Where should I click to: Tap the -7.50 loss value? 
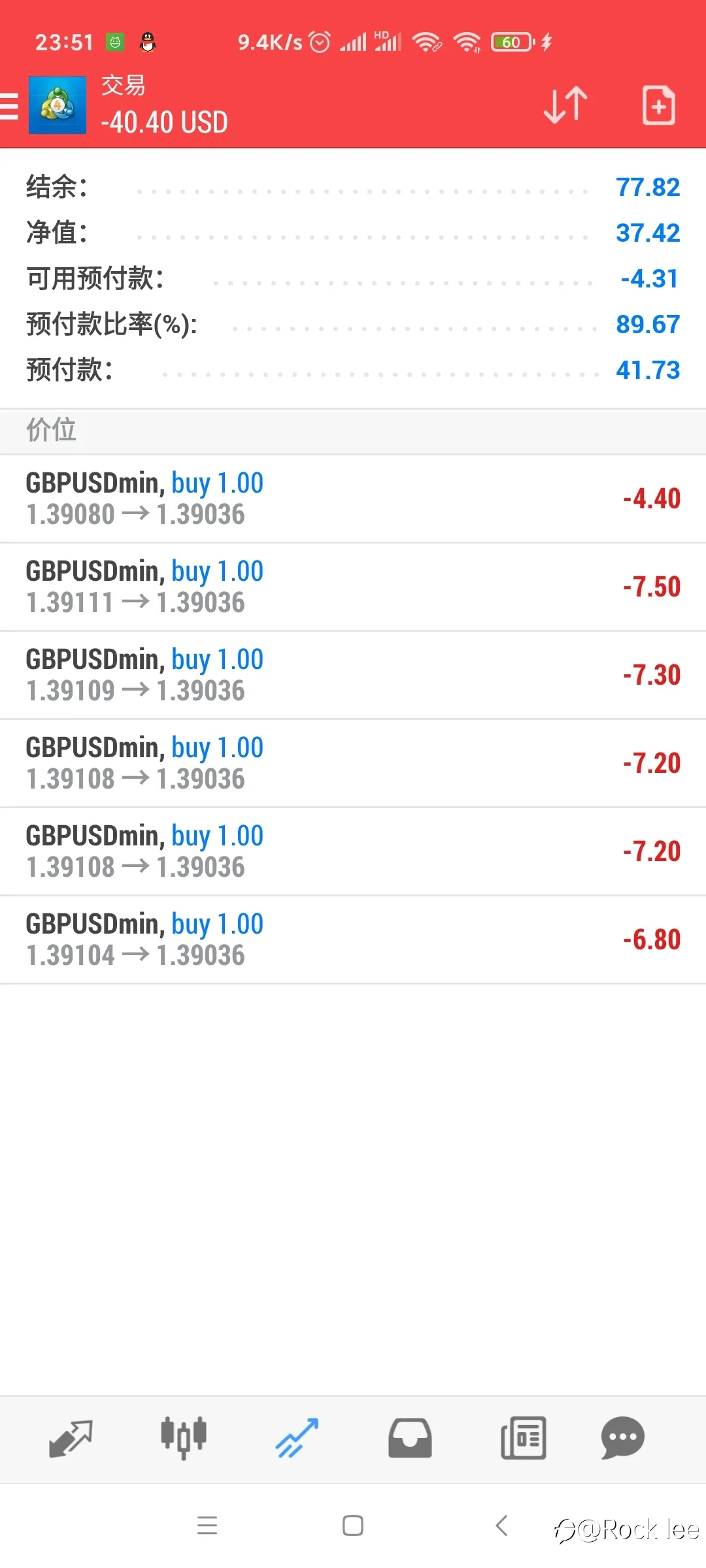point(652,587)
